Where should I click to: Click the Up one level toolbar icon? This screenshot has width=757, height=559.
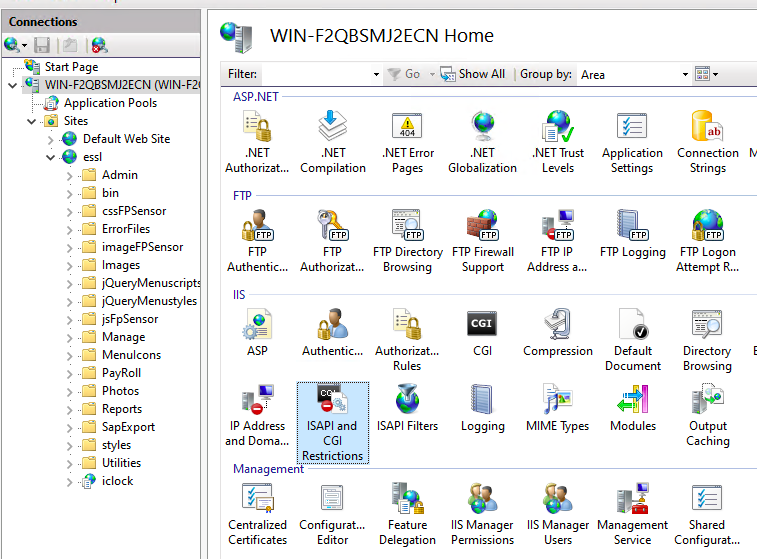(70, 45)
